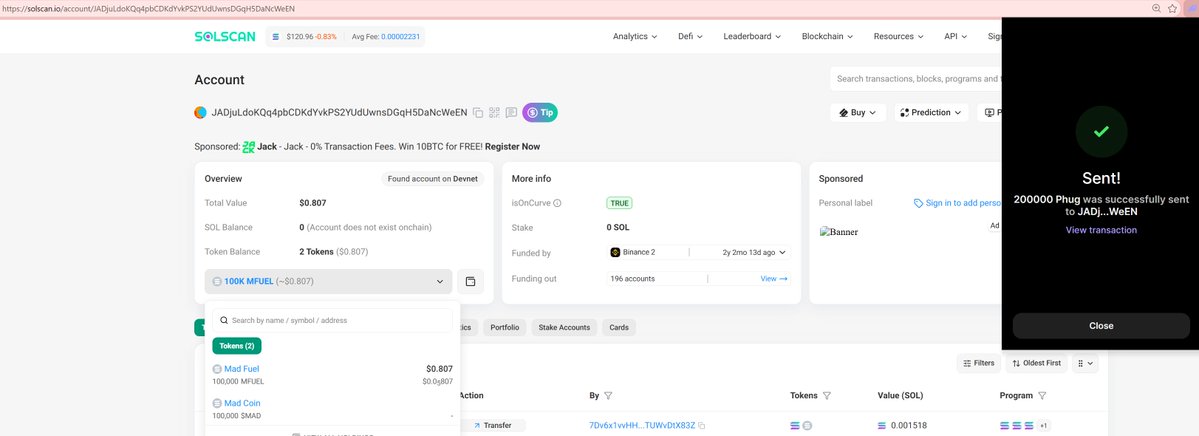Show the account QR code icon
The height and width of the screenshot is (436, 1199).
[494, 112]
